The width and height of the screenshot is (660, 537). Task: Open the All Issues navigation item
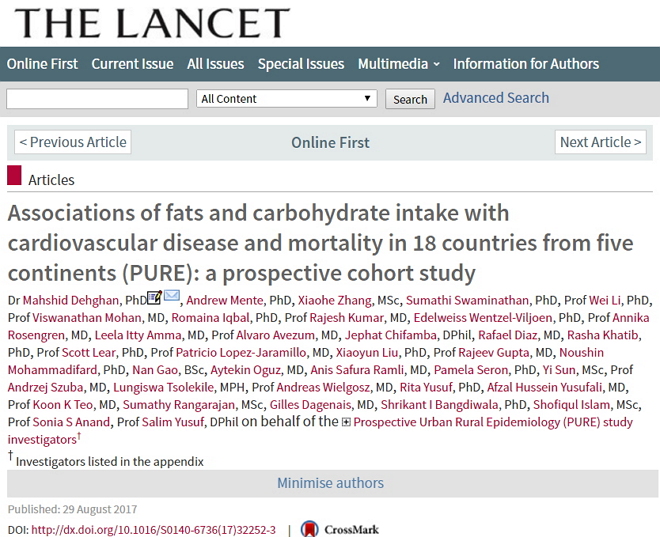point(216,64)
